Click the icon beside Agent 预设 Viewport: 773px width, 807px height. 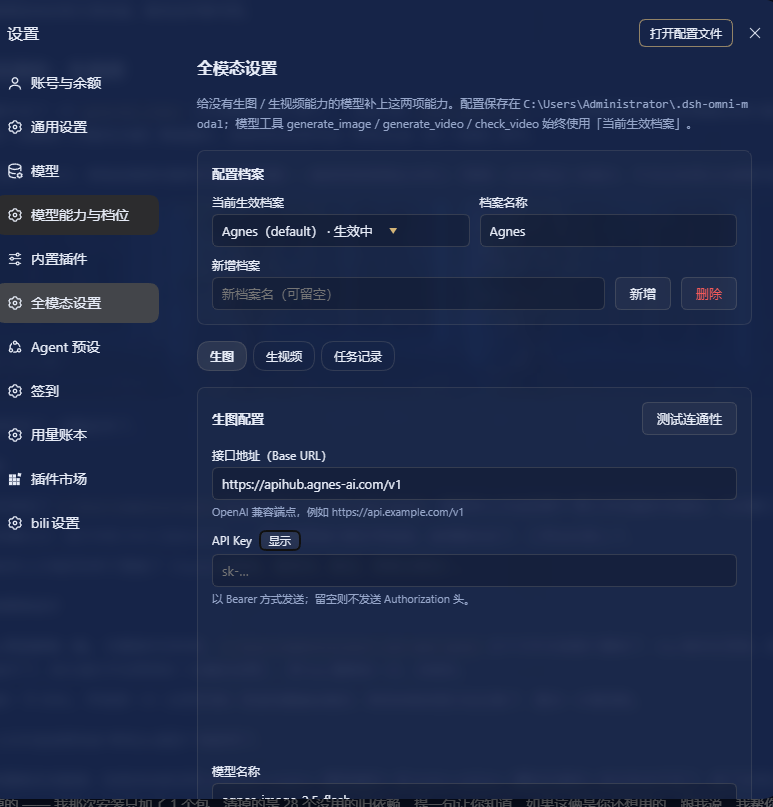[x=15, y=347]
